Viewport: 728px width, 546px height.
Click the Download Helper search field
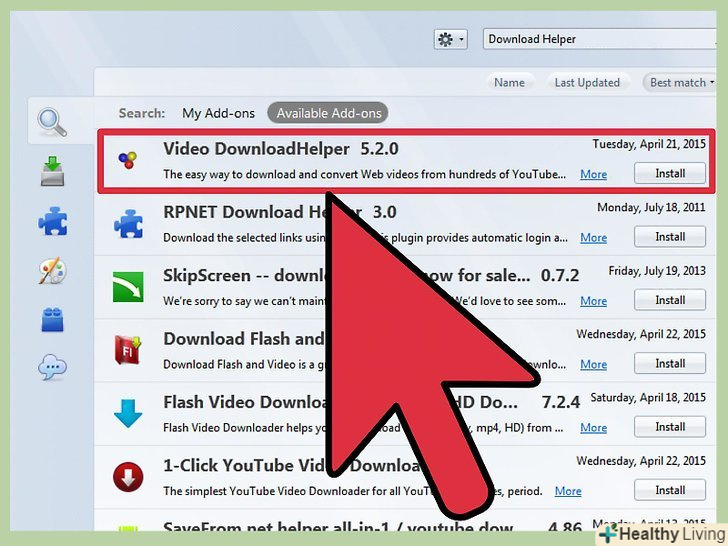(600, 39)
